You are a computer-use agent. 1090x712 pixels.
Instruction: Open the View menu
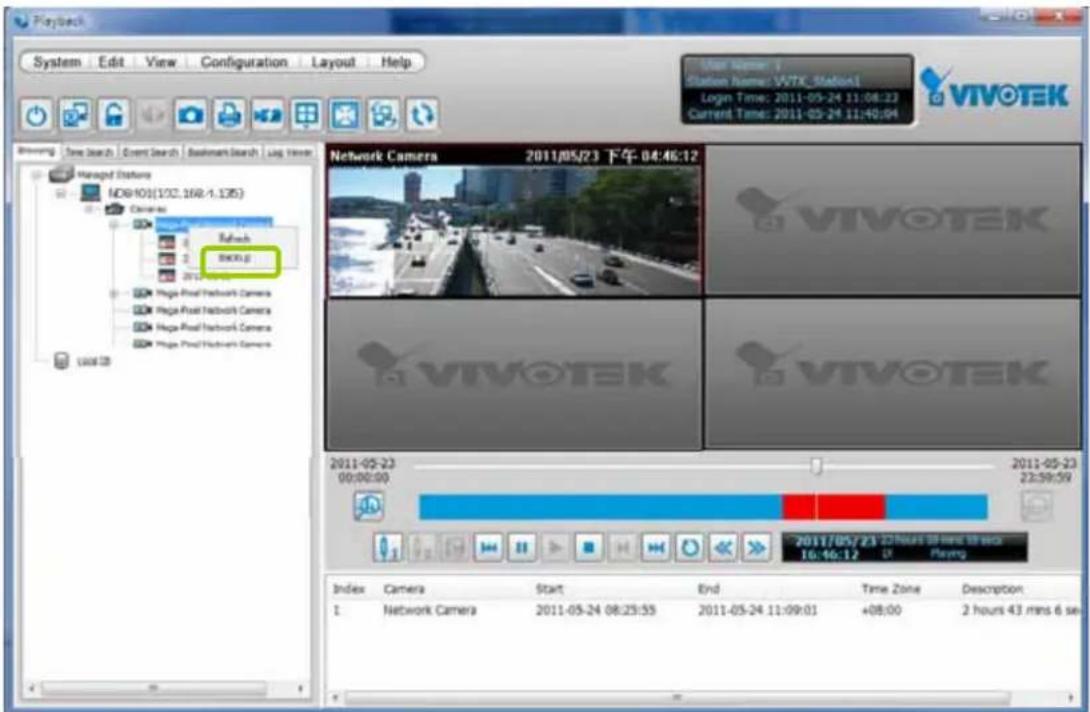161,62
